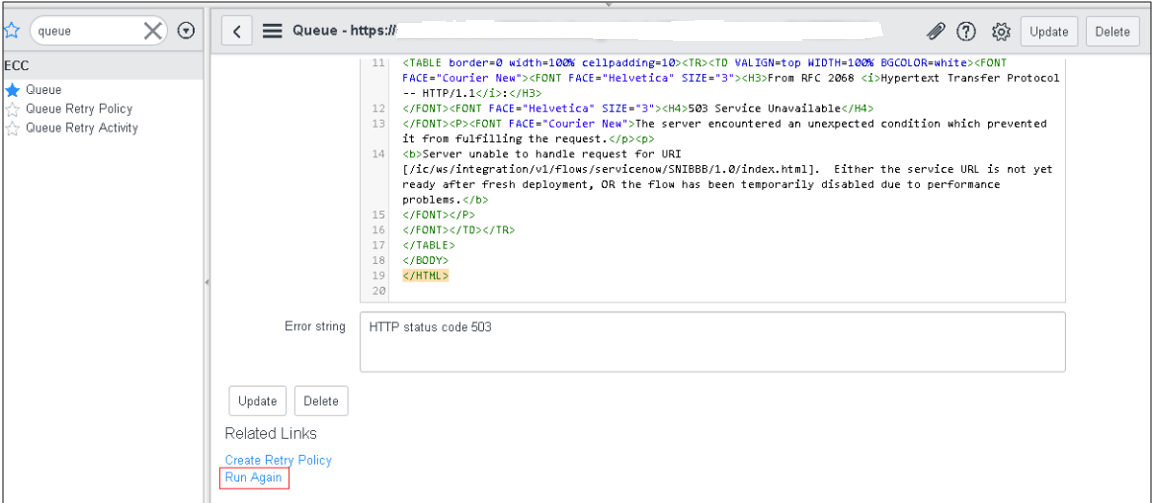The height and width of the screenshot is (503, 1152).
Task: Click inside the Error string text field
Action: pyautogui.click(x=712, y=341)
